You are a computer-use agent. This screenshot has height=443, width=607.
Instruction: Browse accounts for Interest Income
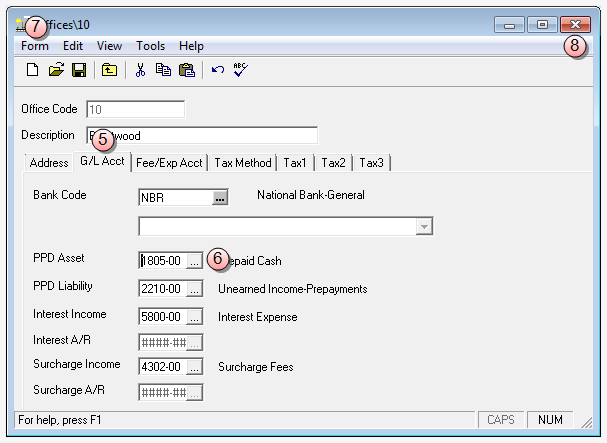click(194, 317)
